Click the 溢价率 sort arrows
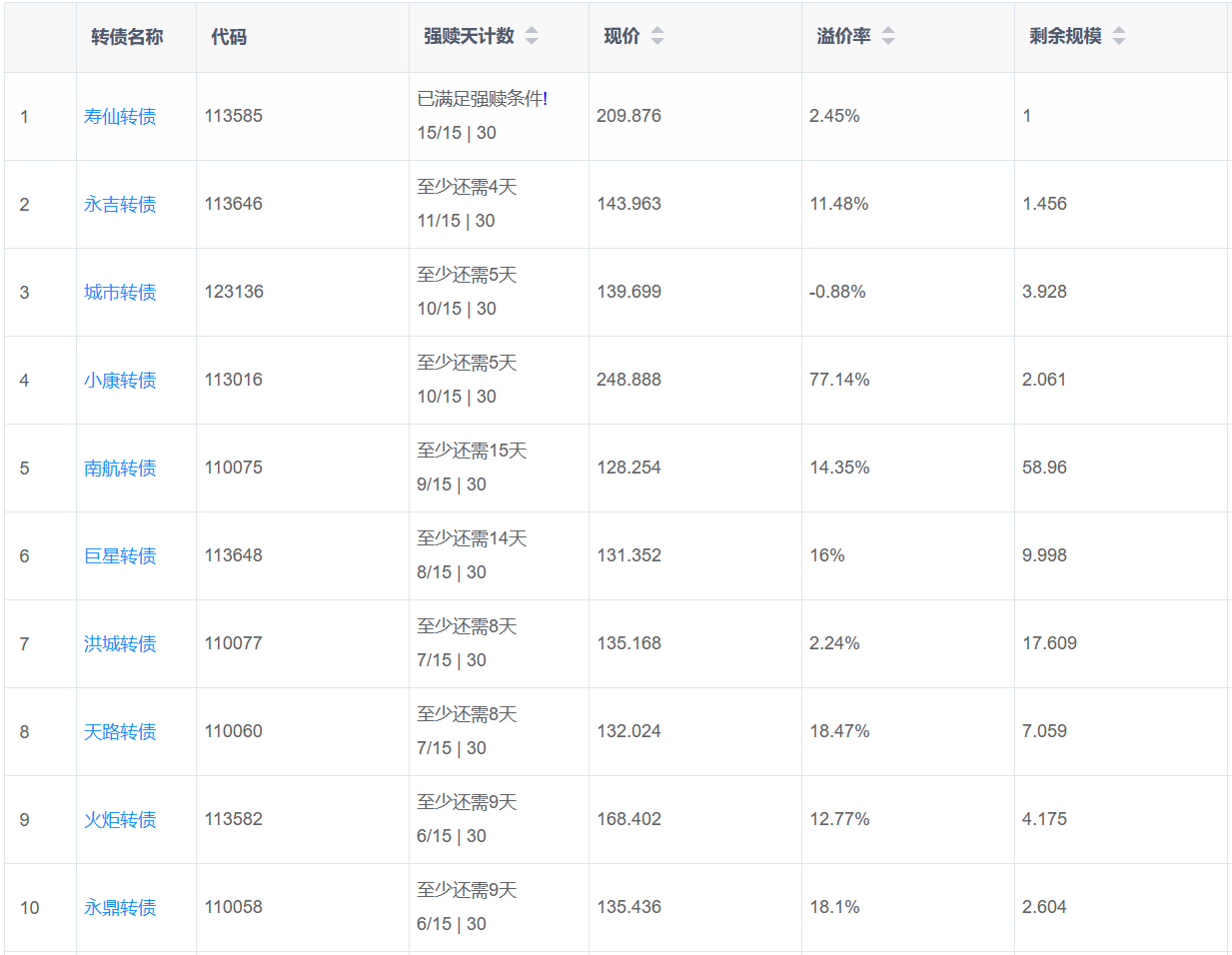 tap(888, 36)
